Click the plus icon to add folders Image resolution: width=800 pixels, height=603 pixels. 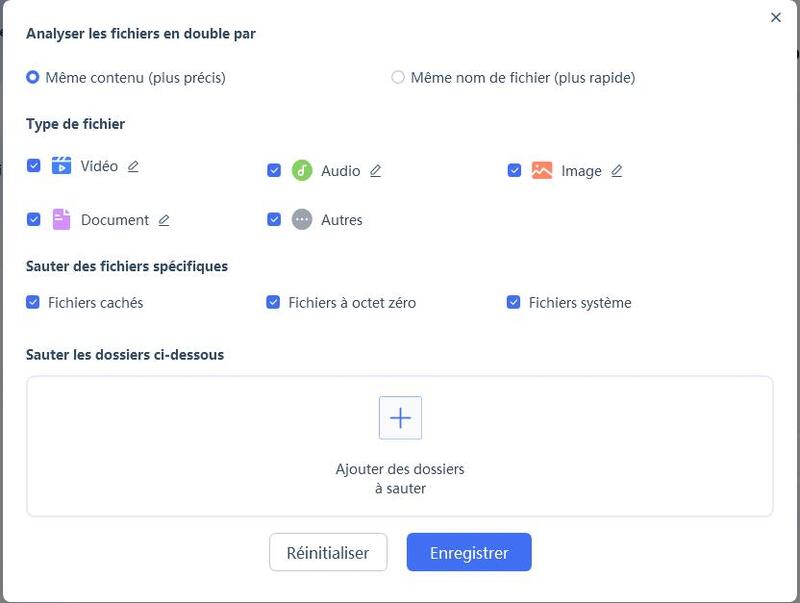[x=400, y=418]
